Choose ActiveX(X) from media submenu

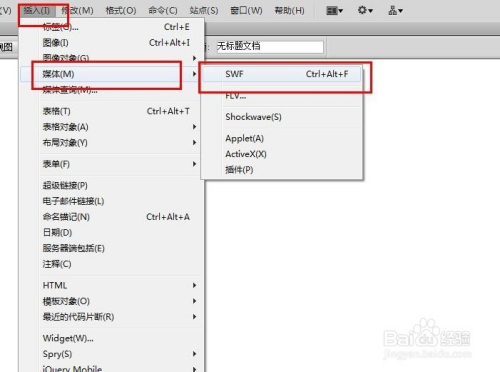(282, 154)
